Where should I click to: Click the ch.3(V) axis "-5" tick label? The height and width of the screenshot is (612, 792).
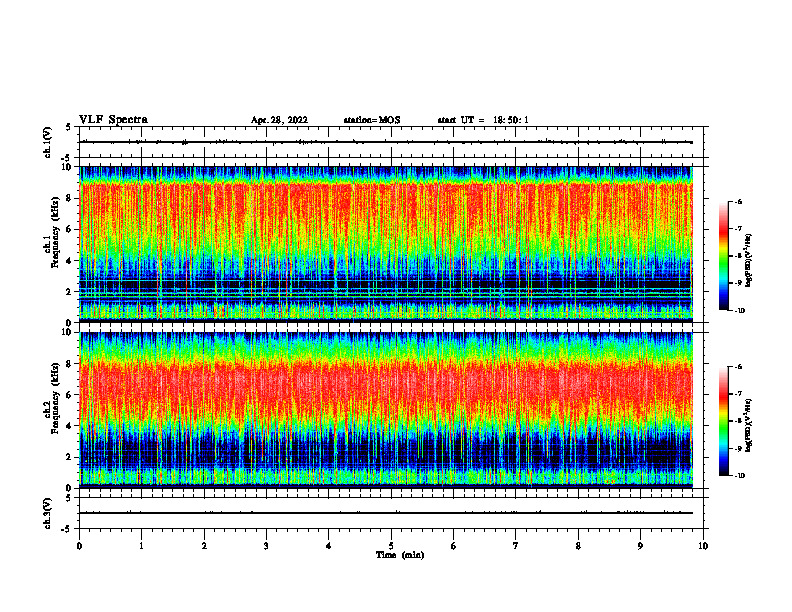(67, 529)
